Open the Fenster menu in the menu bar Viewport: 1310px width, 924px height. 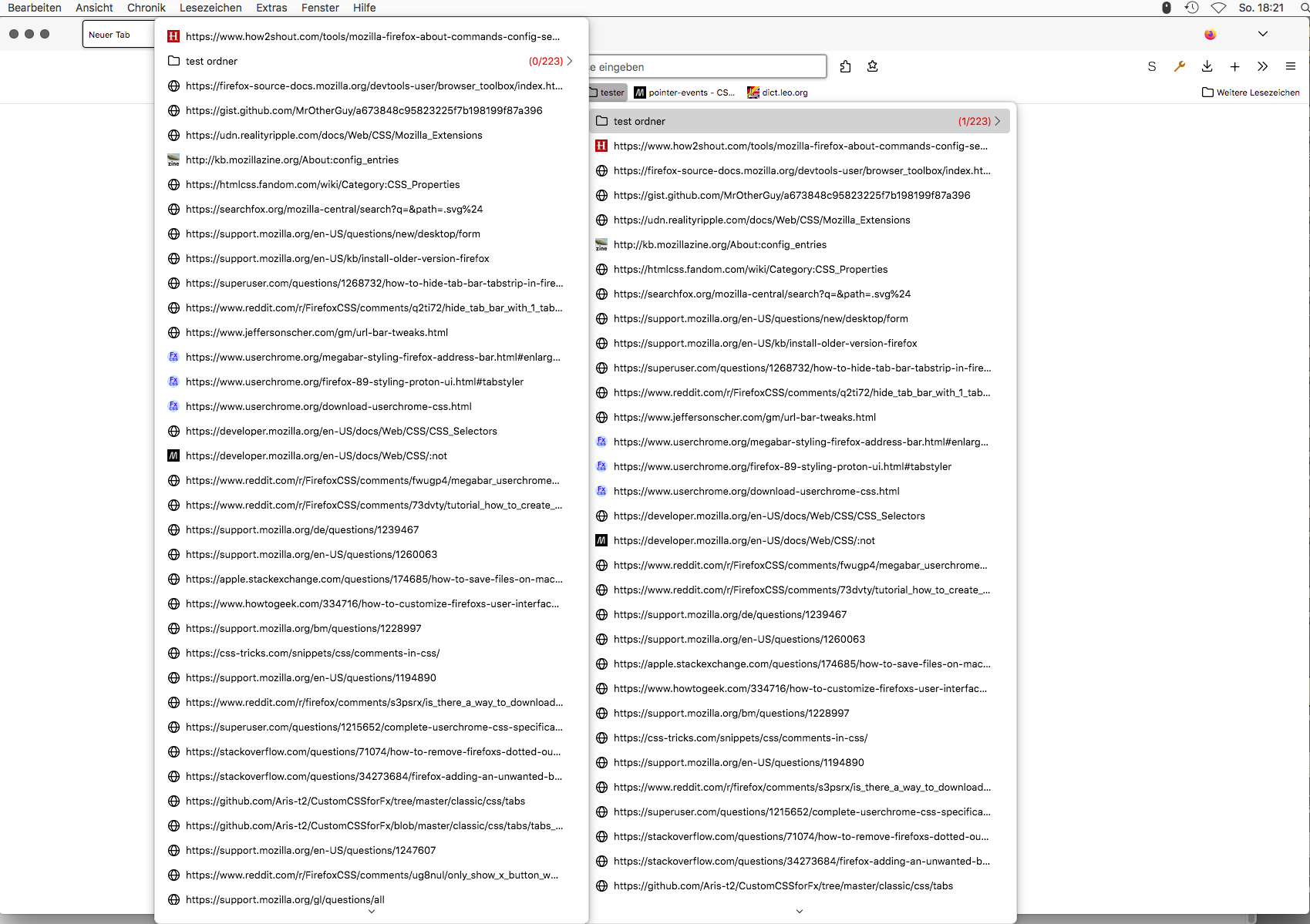(x=320, y=8)
